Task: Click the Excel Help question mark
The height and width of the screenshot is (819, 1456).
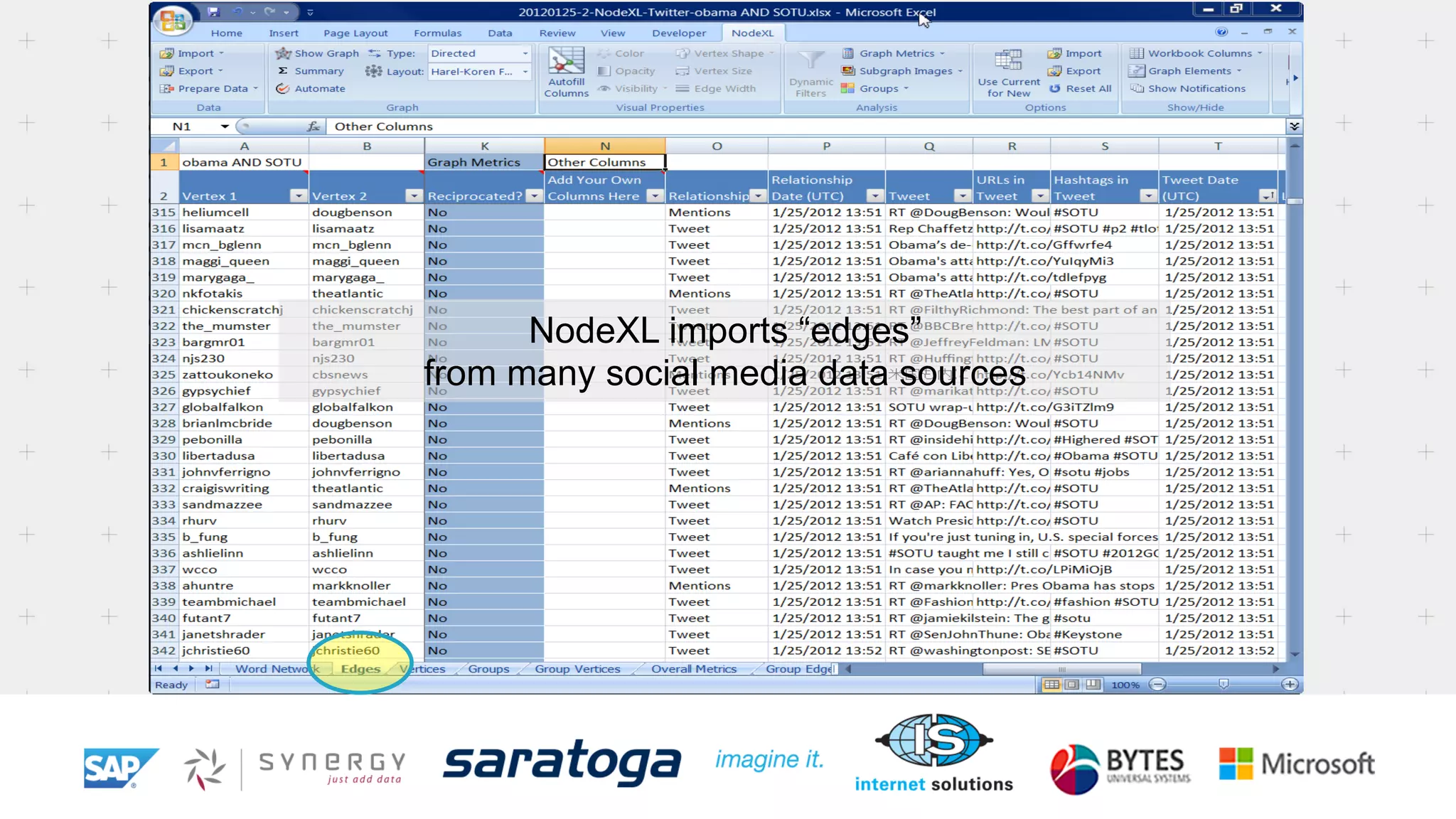Action: click(1221, 32)
